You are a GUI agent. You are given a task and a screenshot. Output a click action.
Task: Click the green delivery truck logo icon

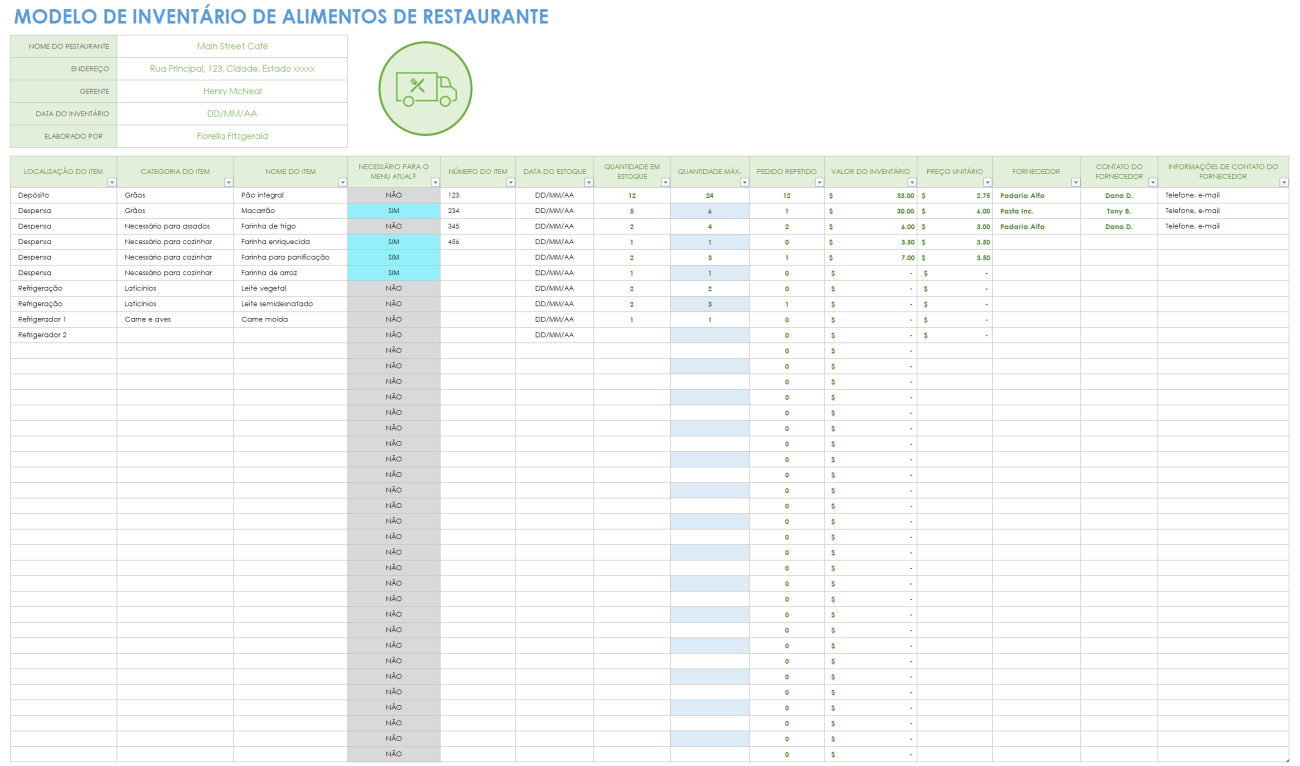click(426, 88)
